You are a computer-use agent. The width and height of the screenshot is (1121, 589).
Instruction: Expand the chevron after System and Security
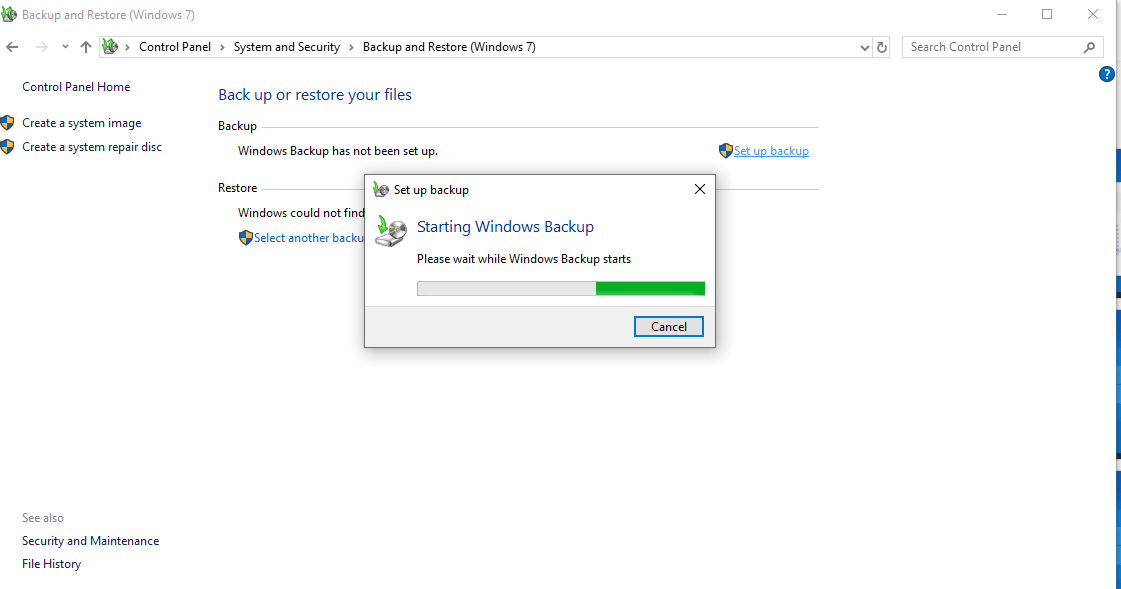[x=352, y=47]
